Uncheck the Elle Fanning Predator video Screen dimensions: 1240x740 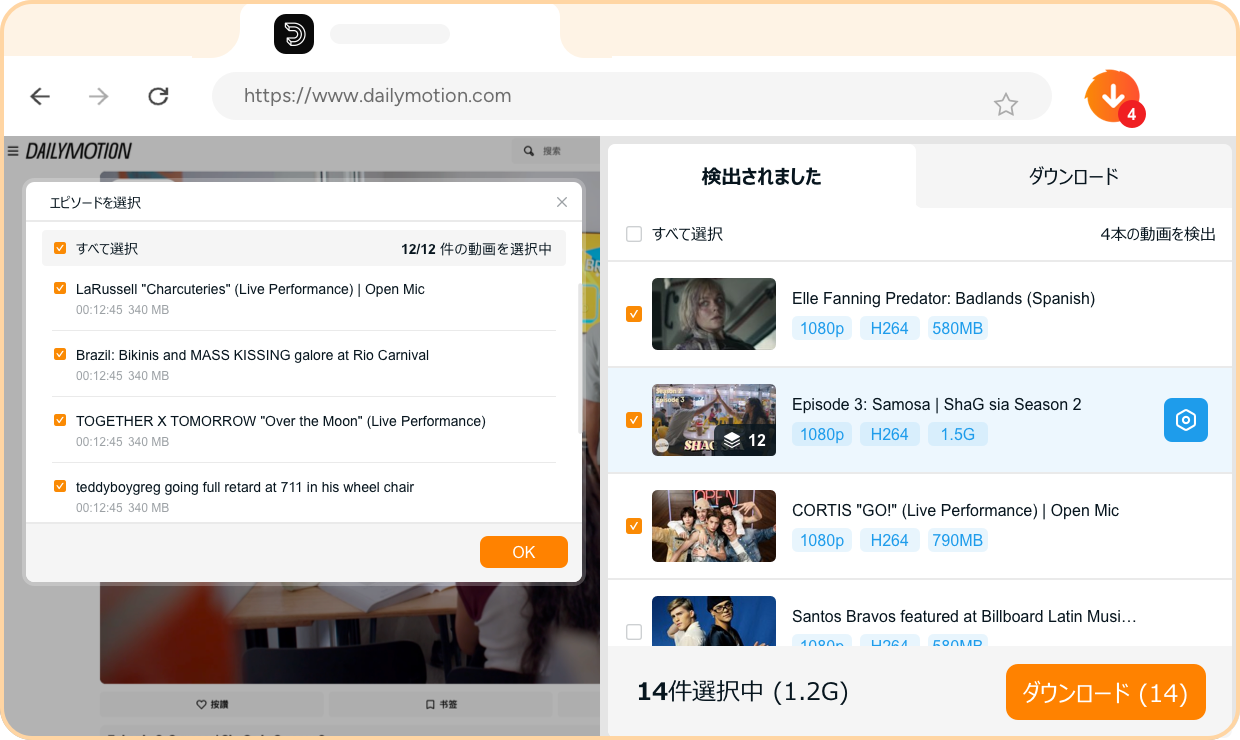click(x=634, y=314)
